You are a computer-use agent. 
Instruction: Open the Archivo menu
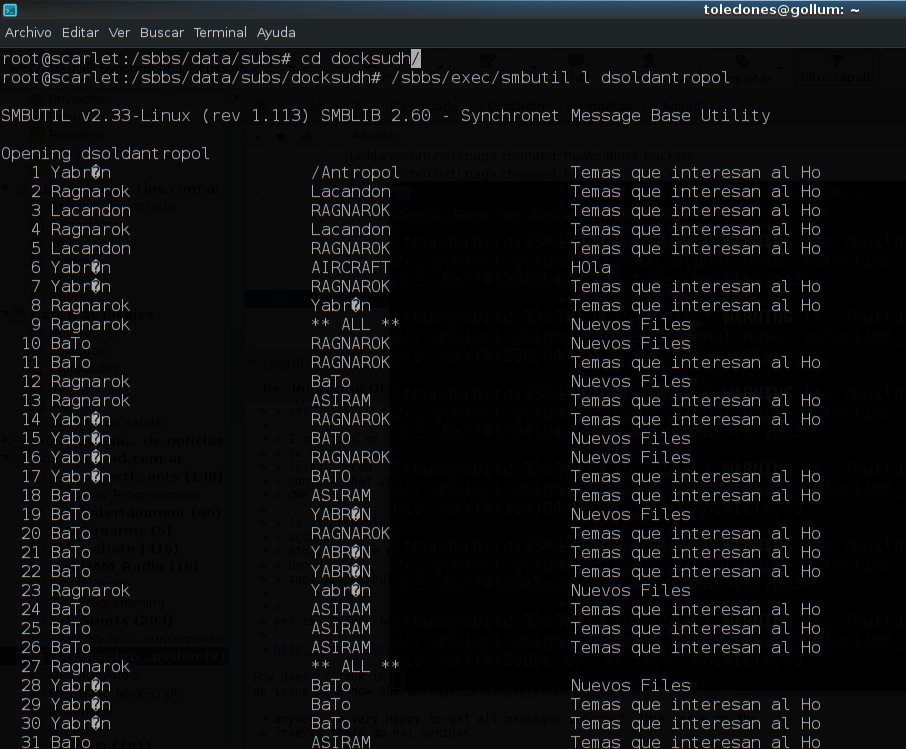28,32
